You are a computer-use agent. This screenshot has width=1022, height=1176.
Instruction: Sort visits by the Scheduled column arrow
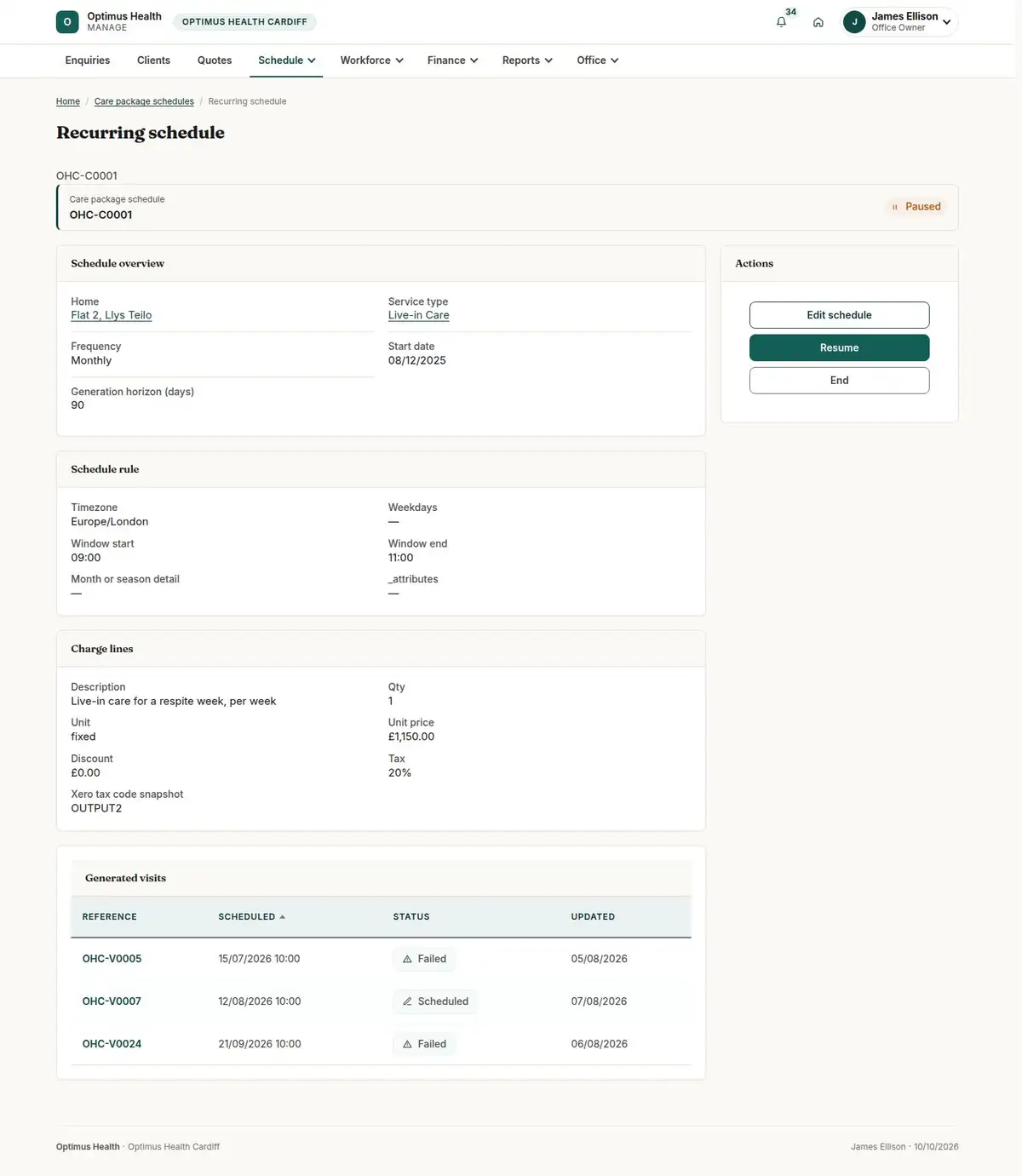282,917
